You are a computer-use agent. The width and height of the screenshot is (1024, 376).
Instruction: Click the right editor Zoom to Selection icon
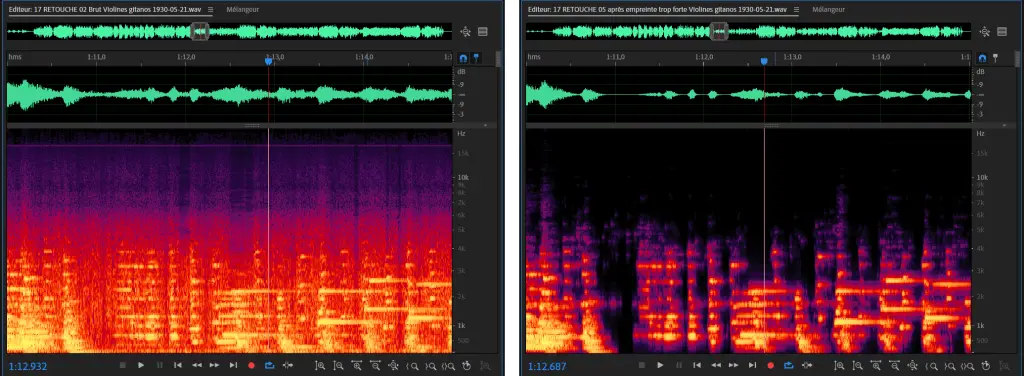coord(969,366)
